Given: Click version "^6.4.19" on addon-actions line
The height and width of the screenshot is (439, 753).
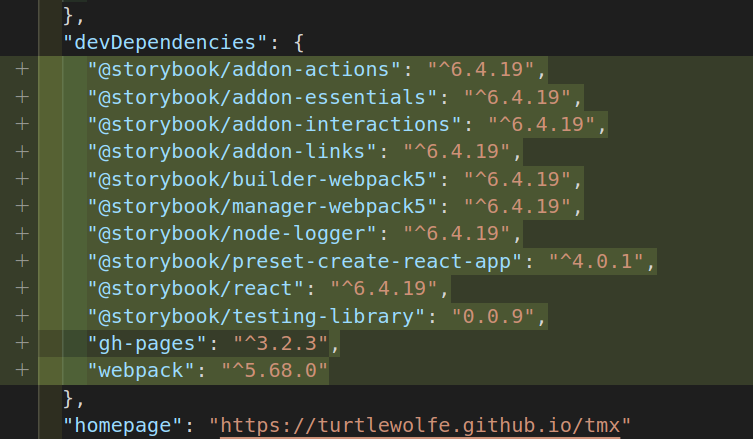Looking at the screenshot, I should tap(481, 70).
